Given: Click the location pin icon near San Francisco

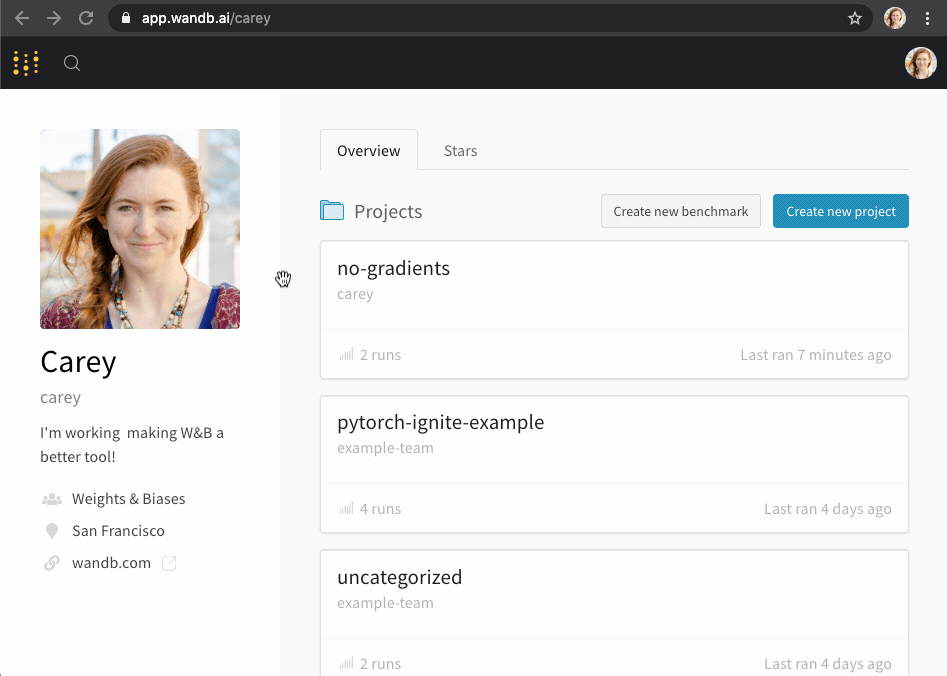Looking at the screenshot, I should 52,530.
